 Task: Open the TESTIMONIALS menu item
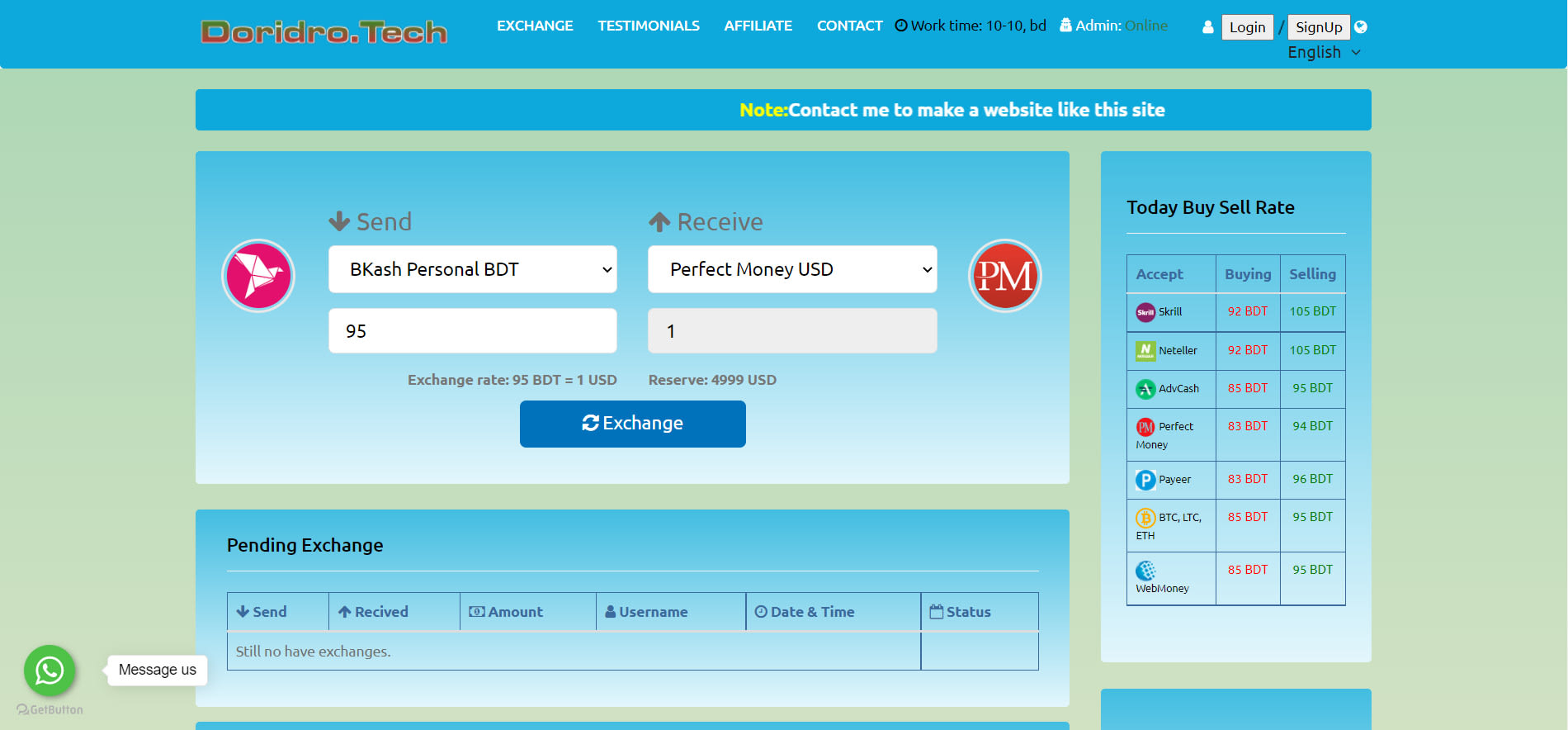[649, 26]
